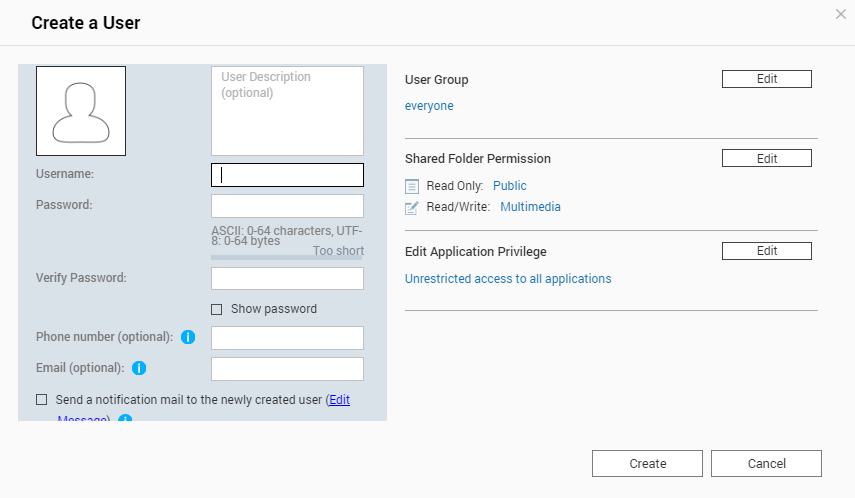The width and height of the screenshot is (855, 498).
Task: Edit Shared Folder Permission settings
Action: point(766,158)
